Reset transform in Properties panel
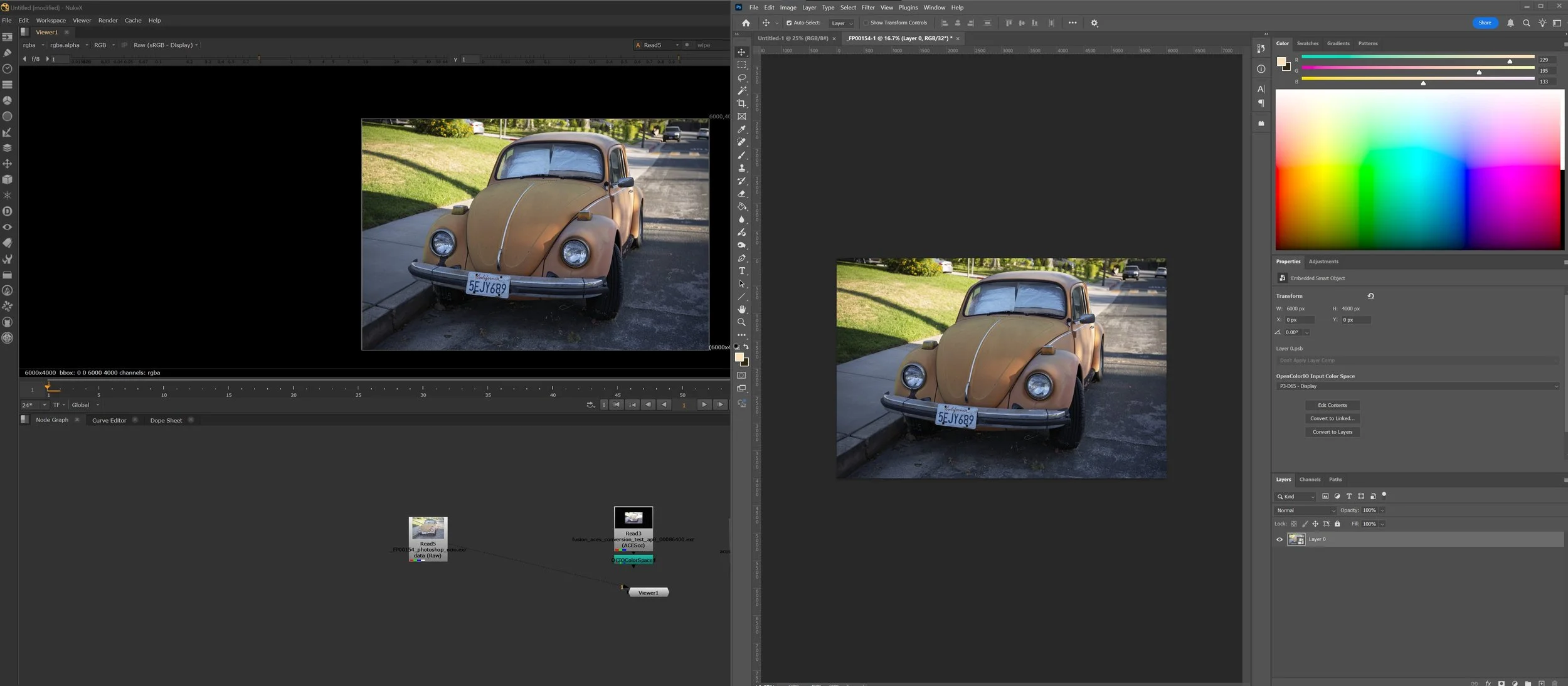 coord(1370,296)
